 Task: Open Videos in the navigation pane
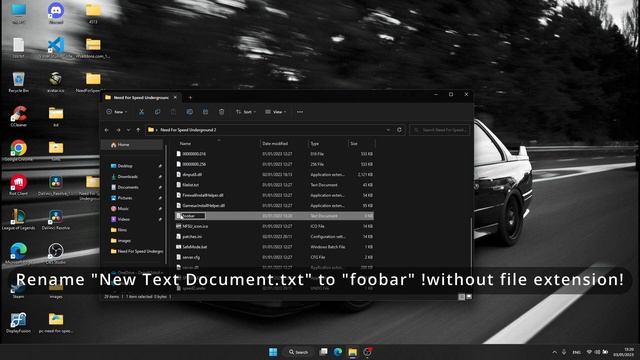(124, 219)
